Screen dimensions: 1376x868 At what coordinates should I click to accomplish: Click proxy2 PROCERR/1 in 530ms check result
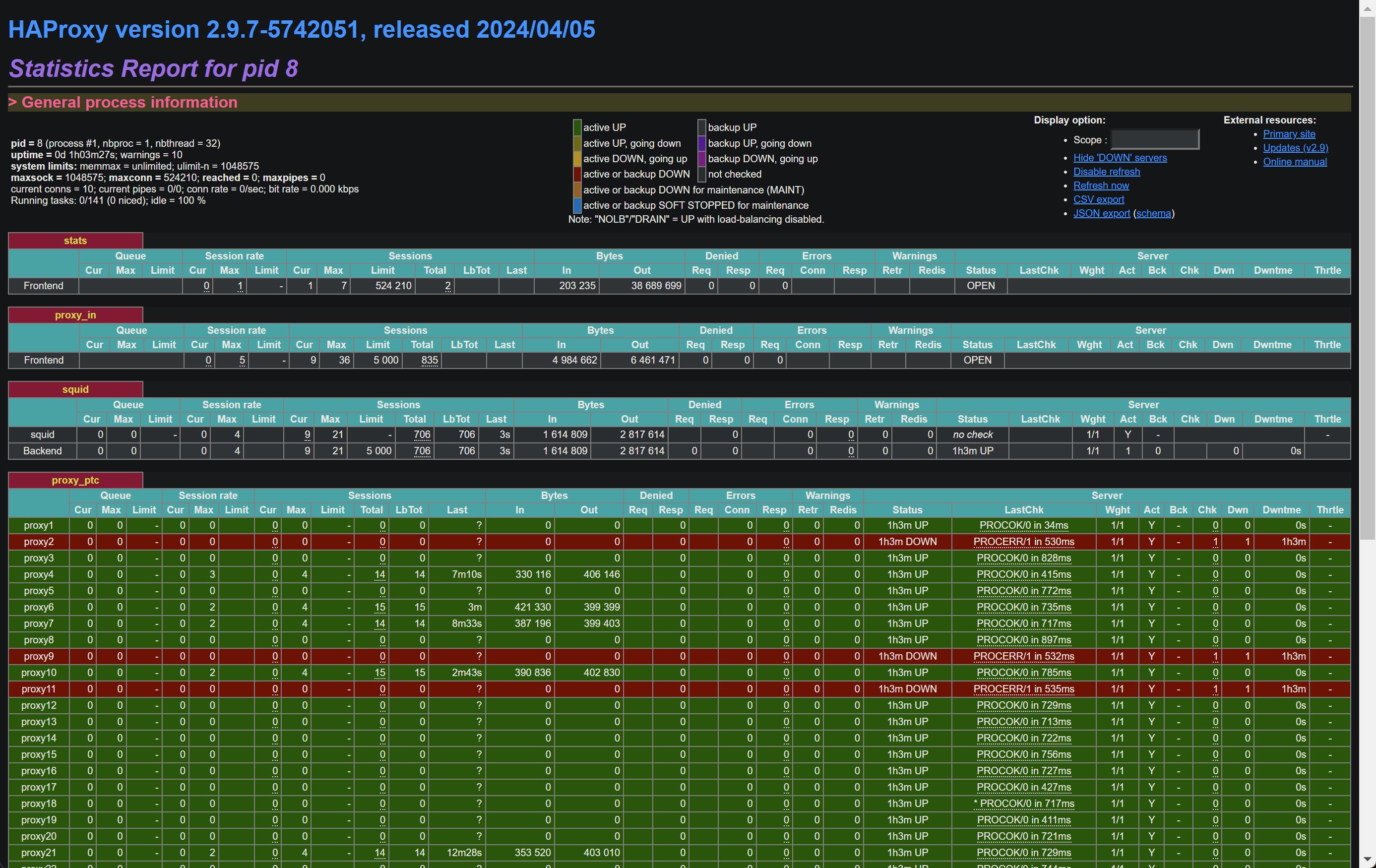pos(1023,541)
